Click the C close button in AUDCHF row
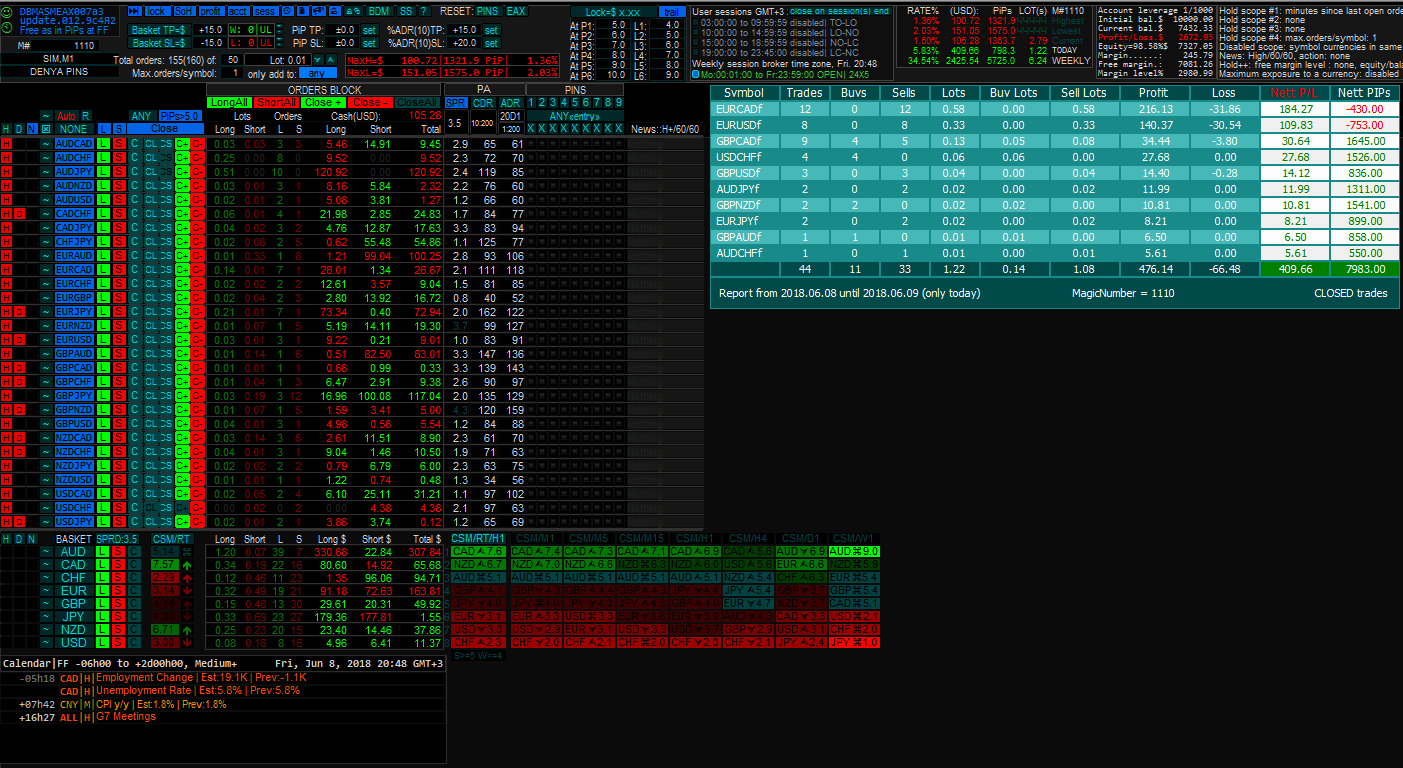The image size is (1403, 768). click(x=134, y=158)
